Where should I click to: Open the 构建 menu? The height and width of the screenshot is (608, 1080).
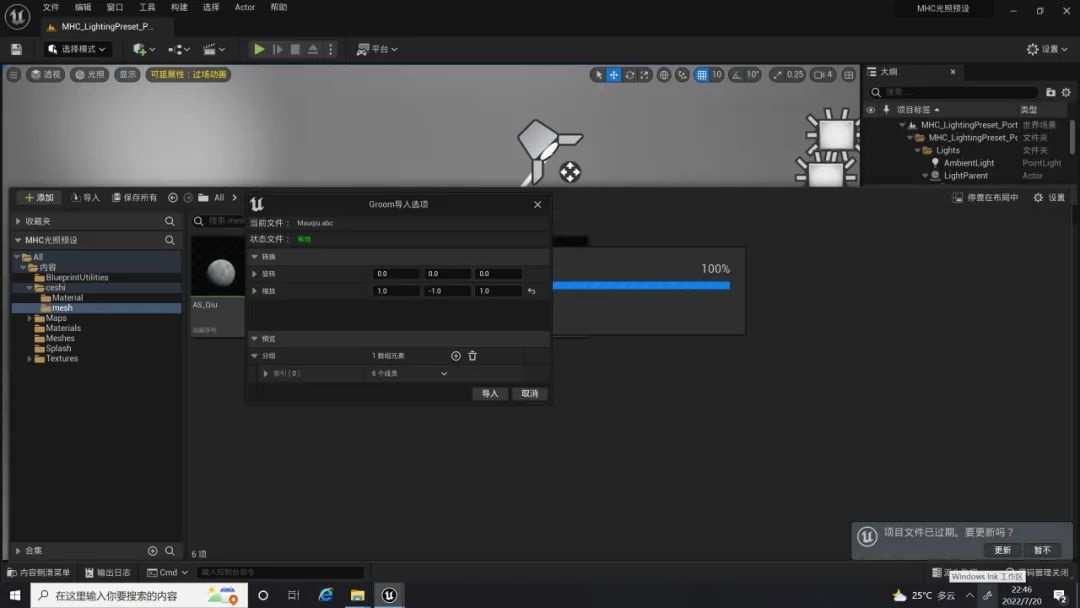click(x=179, y=7)
